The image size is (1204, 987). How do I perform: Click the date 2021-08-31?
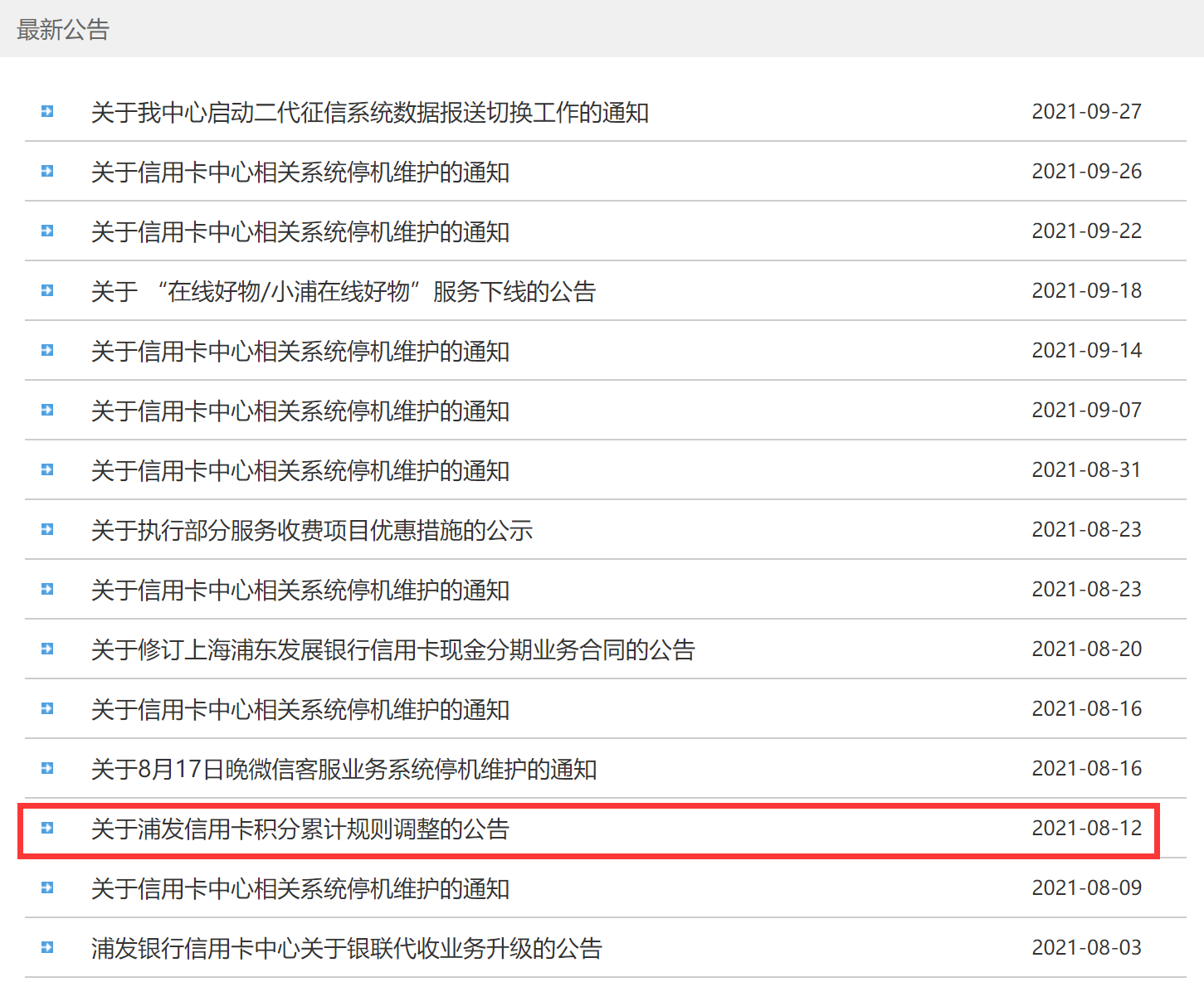1087,469
